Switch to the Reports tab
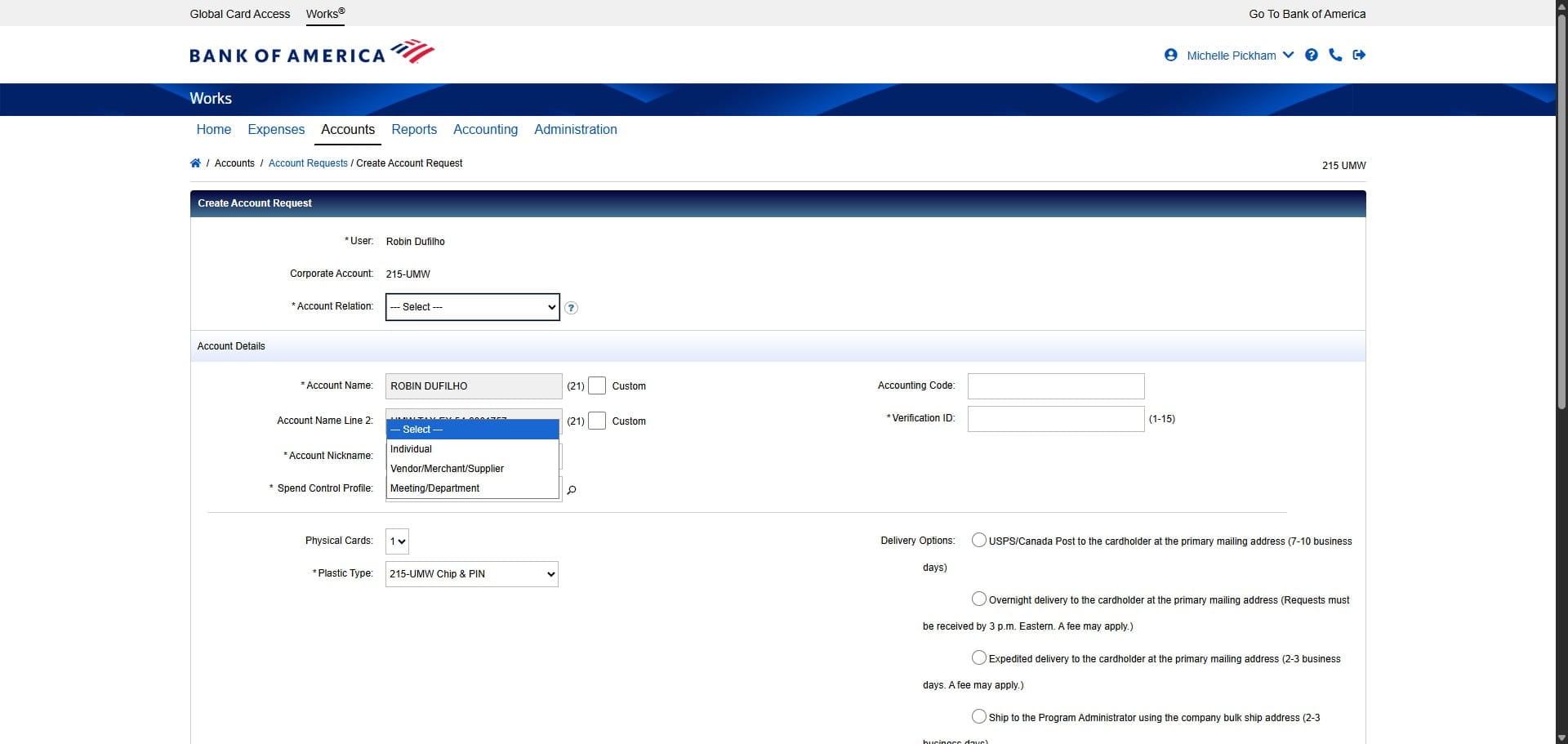 click(414, 129)
